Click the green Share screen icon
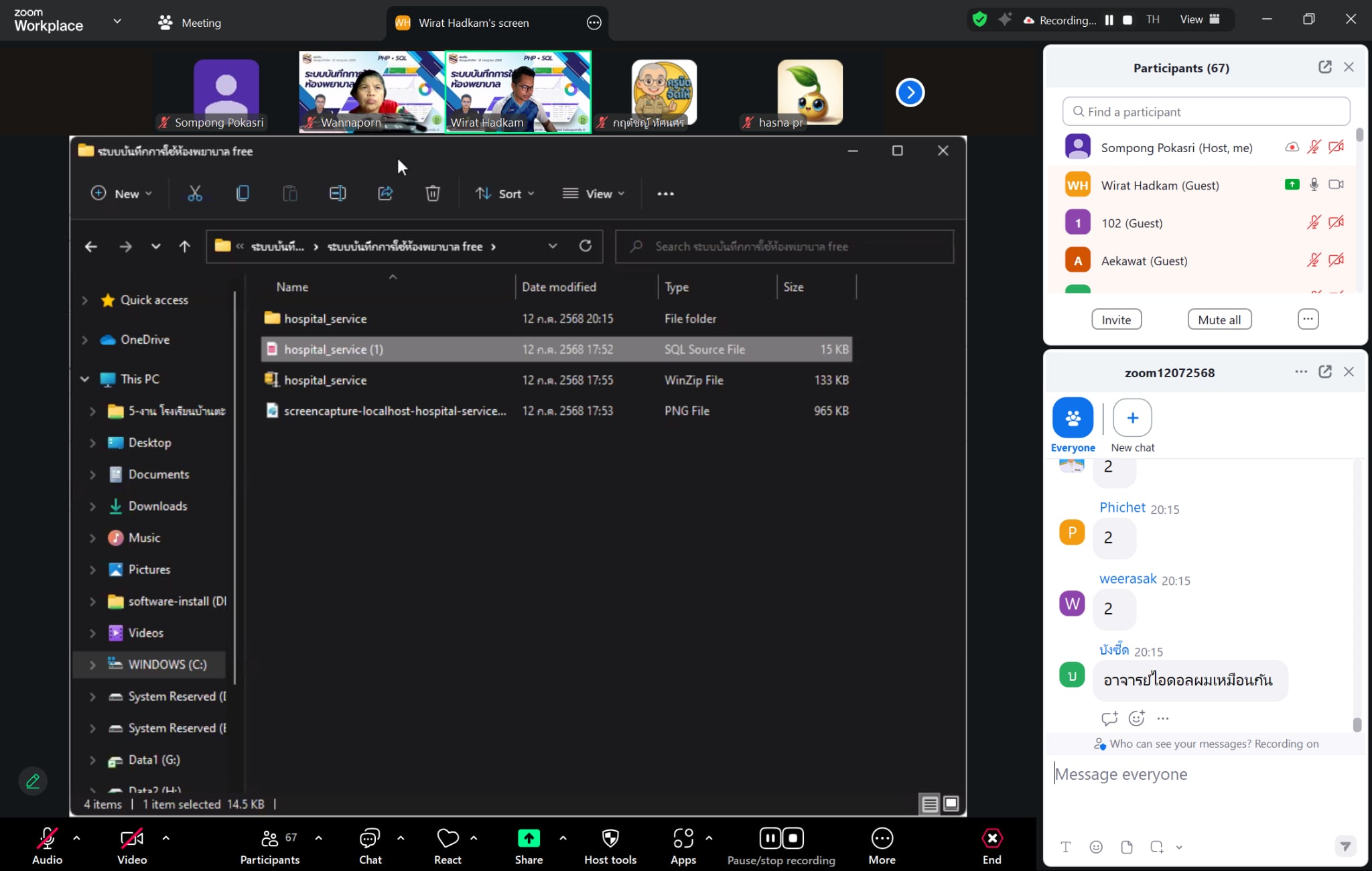 click(529, 838)
